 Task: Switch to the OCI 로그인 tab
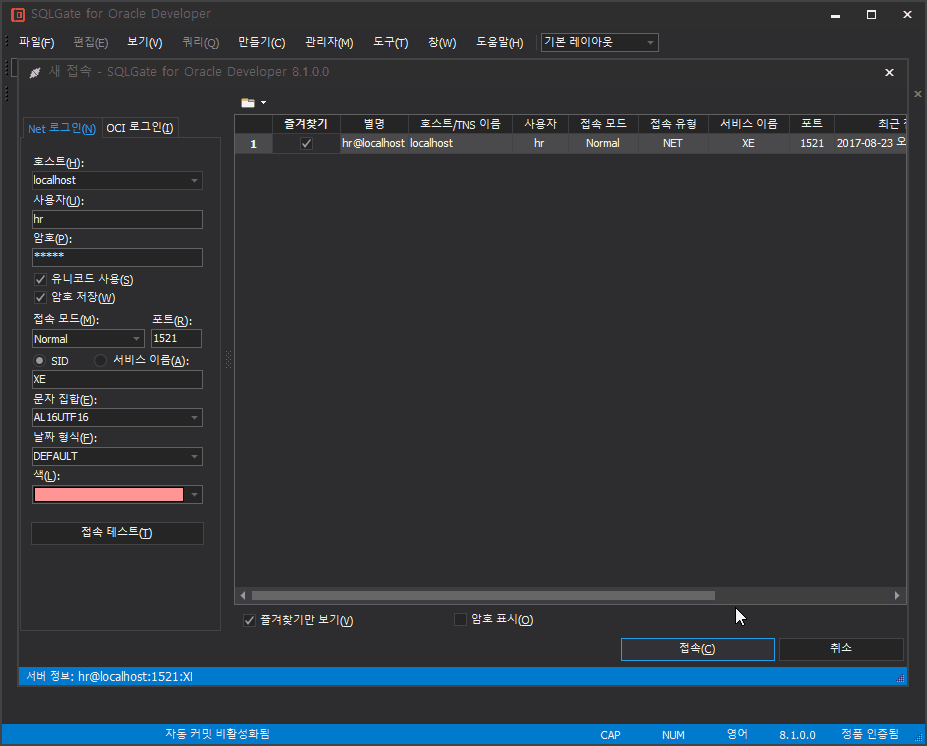(x=140, y=128)
